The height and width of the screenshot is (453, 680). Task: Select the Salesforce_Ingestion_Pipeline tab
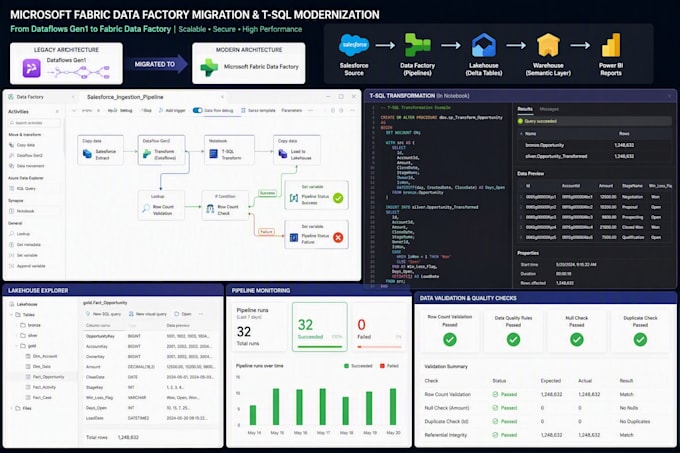(x=125, y=97)
